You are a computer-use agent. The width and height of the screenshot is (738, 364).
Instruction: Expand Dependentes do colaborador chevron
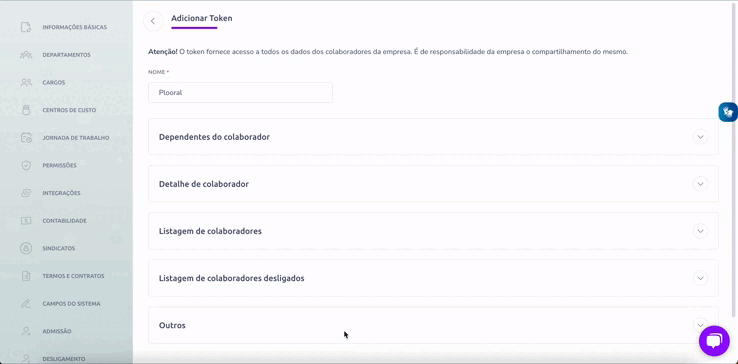pyautogui.click(x=700, y=137)
